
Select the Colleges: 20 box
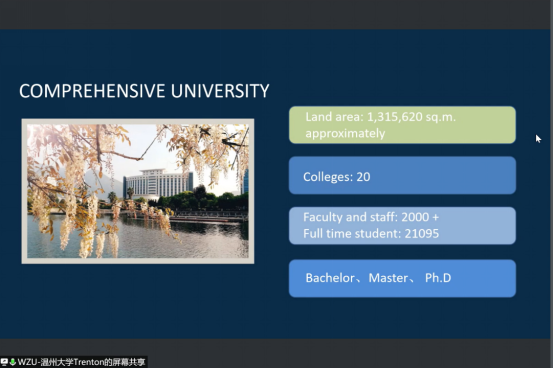(x=402, y=175)
